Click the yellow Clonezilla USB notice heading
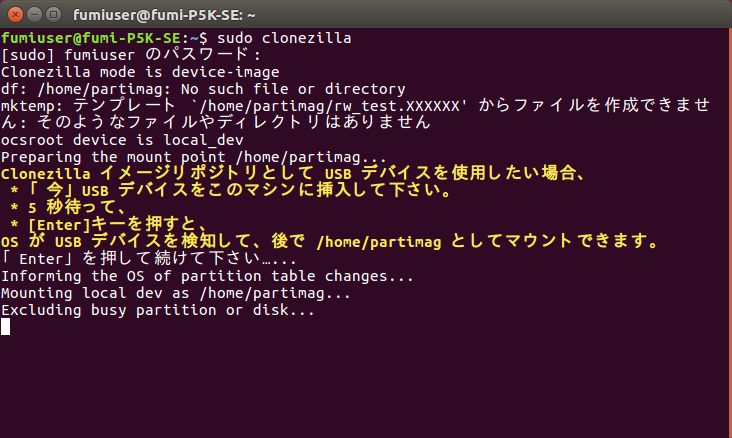This screenshot has height=438, width=732. 293,173
